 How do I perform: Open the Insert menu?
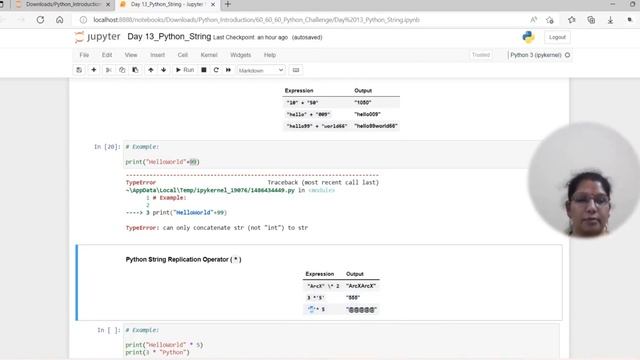[158, 55]
